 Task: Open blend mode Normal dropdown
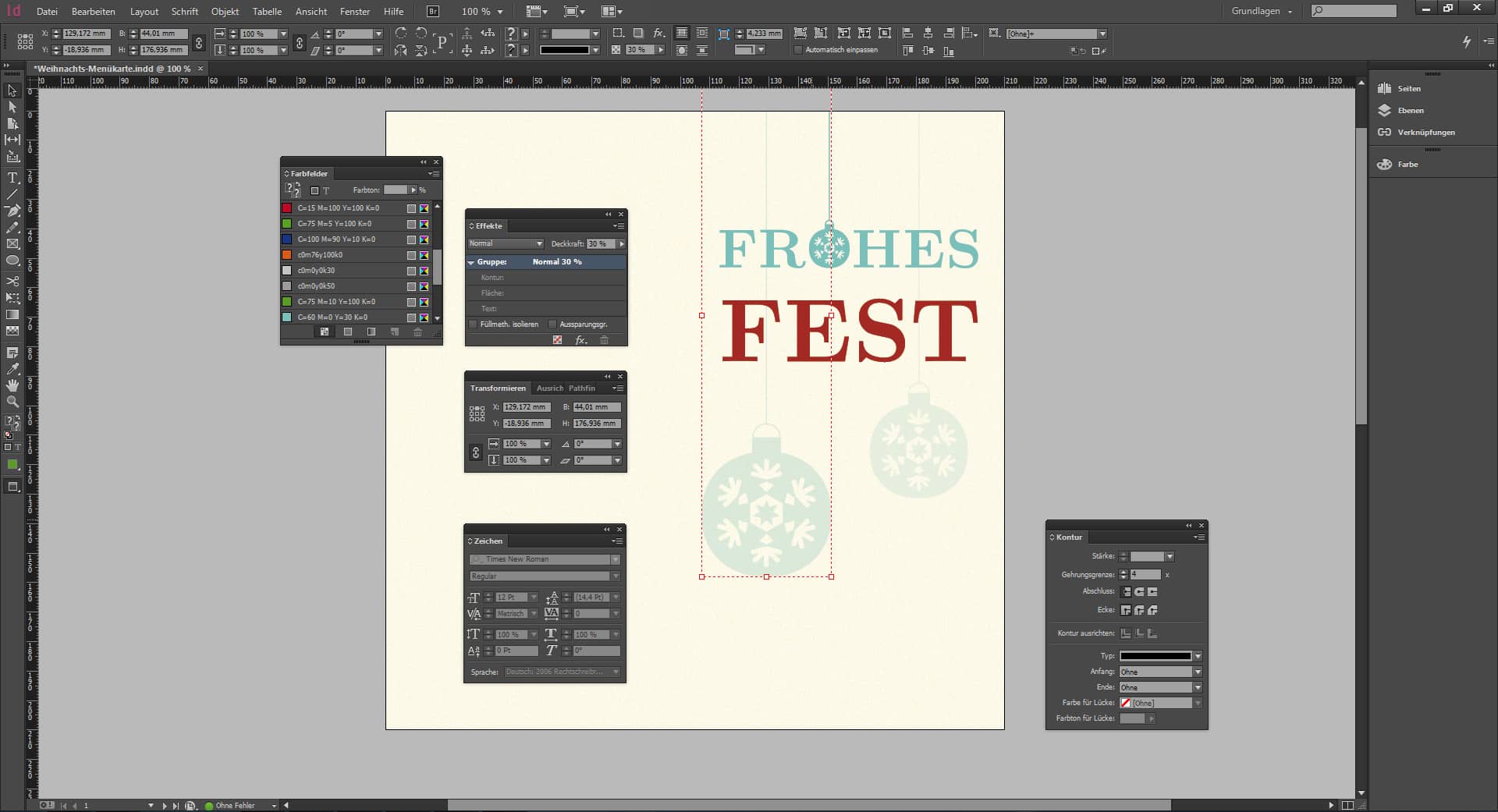[506, 244]
